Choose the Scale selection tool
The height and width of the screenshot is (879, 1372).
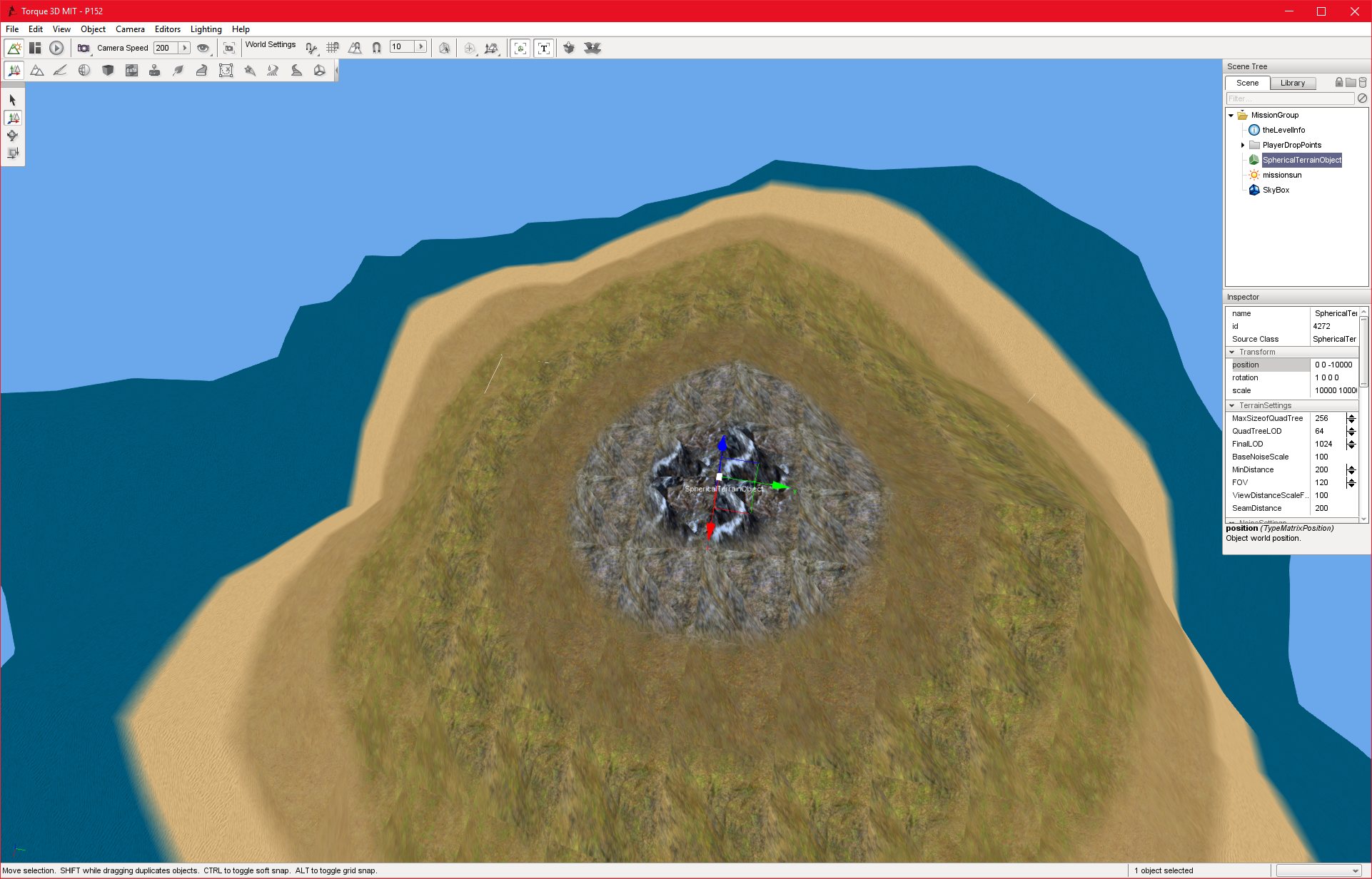[x=13, y=152]
